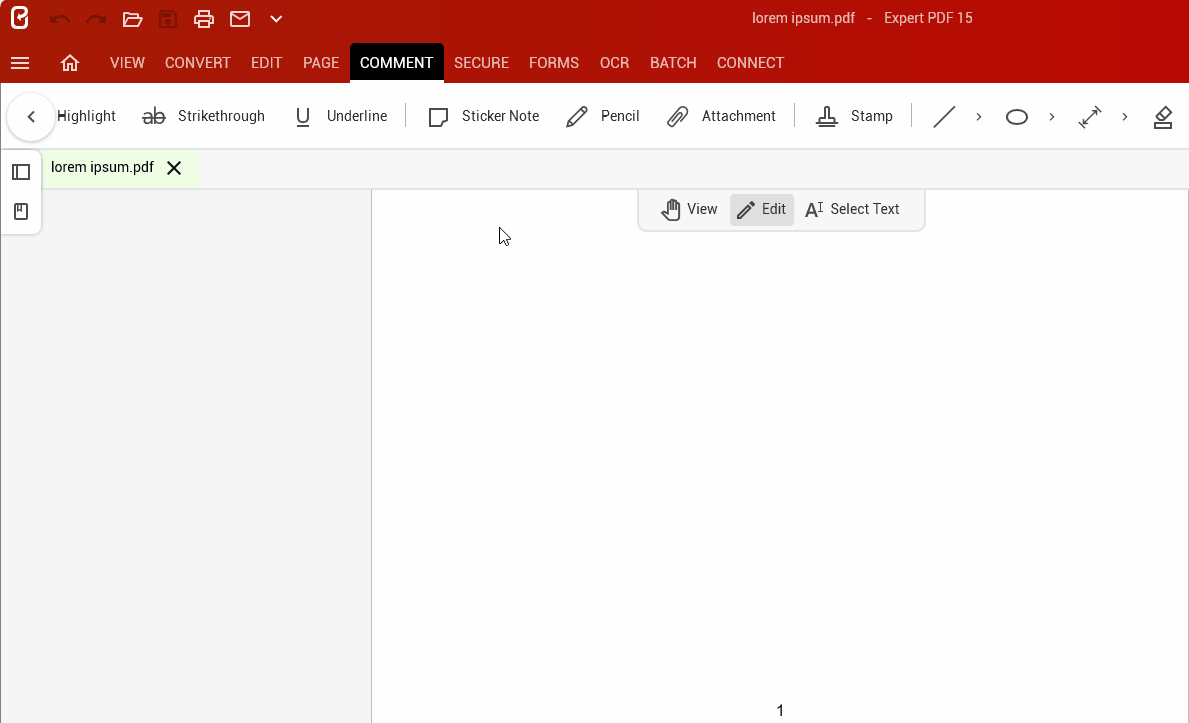Switch to Select Text mode
Screen dimensions: 1189x723
[x=852, y=209]
